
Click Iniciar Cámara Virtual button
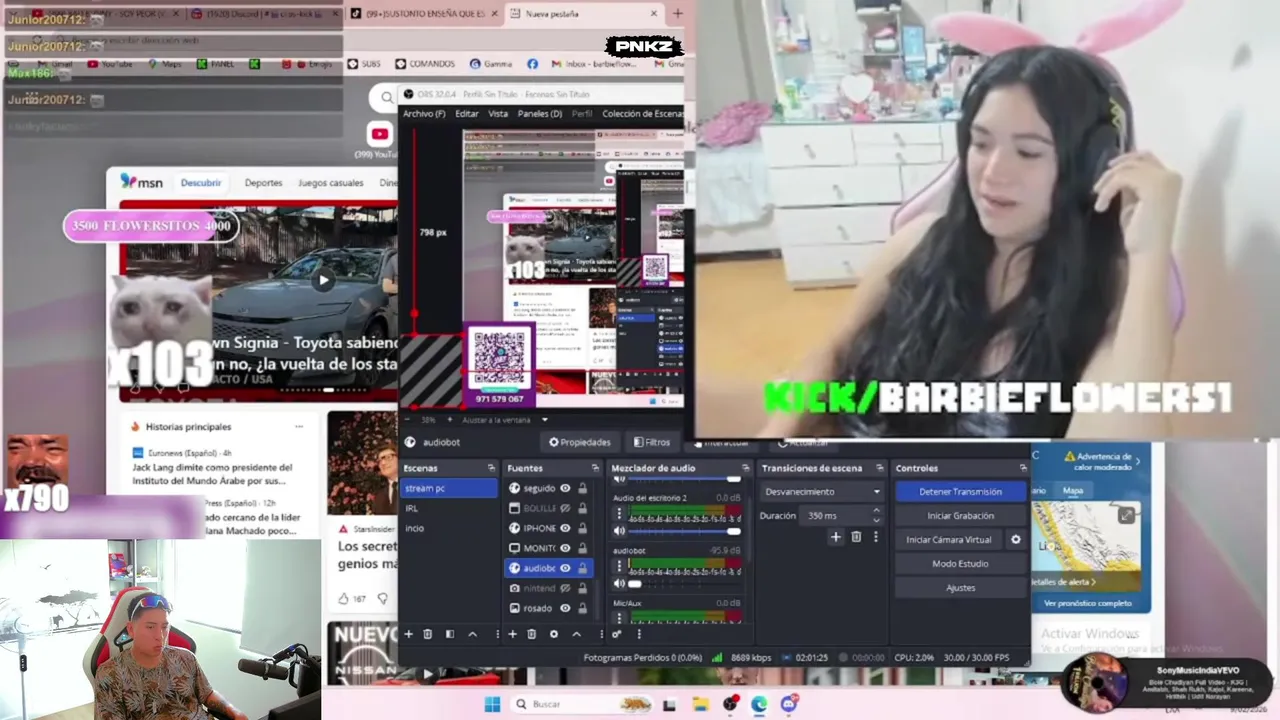(948, 540)
